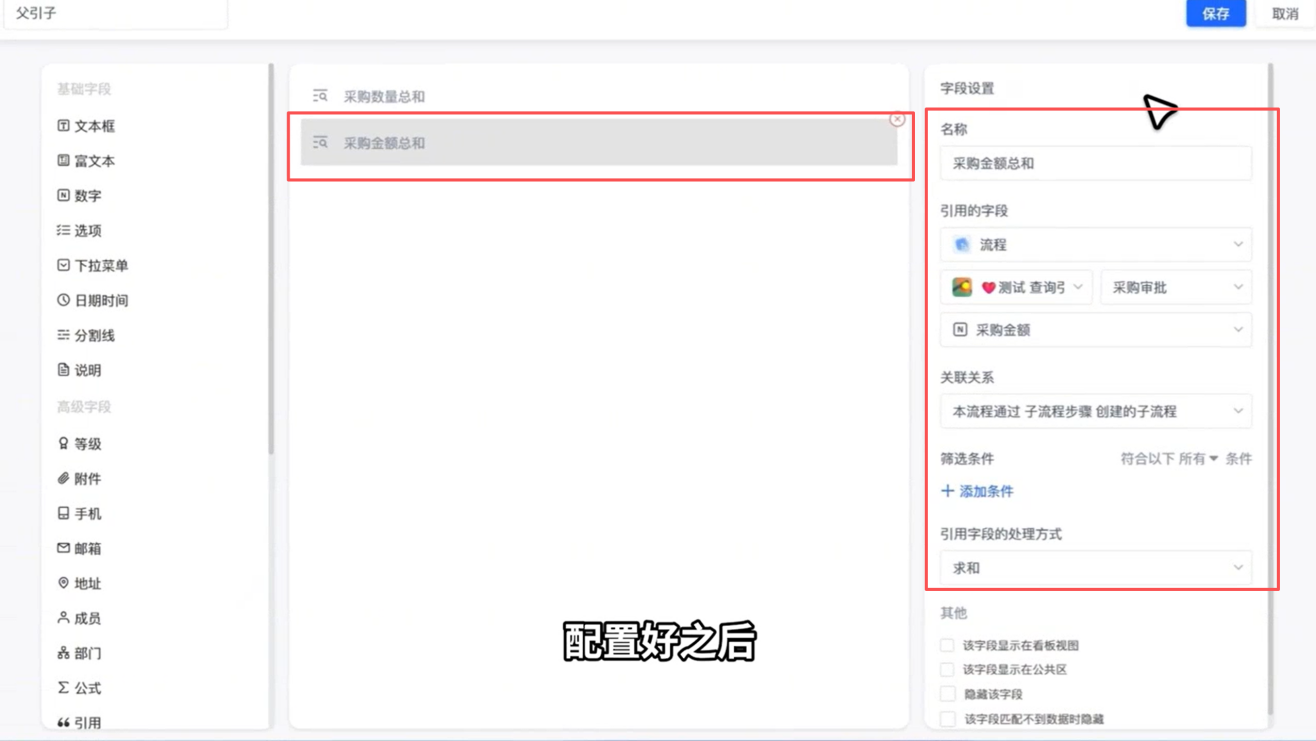Remove 采购金额总和 field with circle x
Screen dimensions: 1316x741
pyautogui.click(x=897, y=119)
